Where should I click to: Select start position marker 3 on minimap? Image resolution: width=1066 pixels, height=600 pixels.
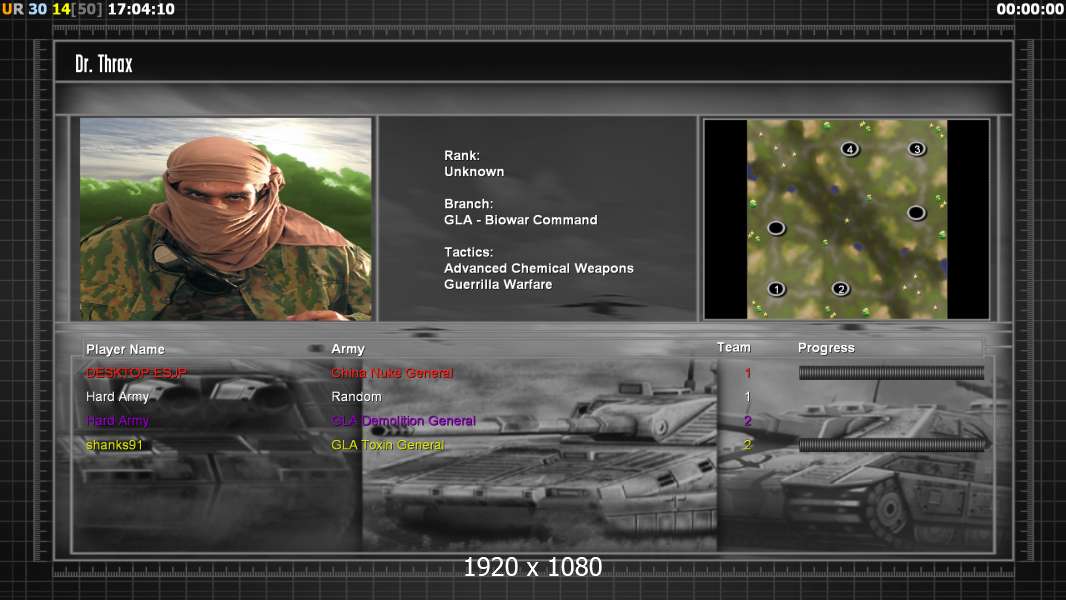coord(916,149)
